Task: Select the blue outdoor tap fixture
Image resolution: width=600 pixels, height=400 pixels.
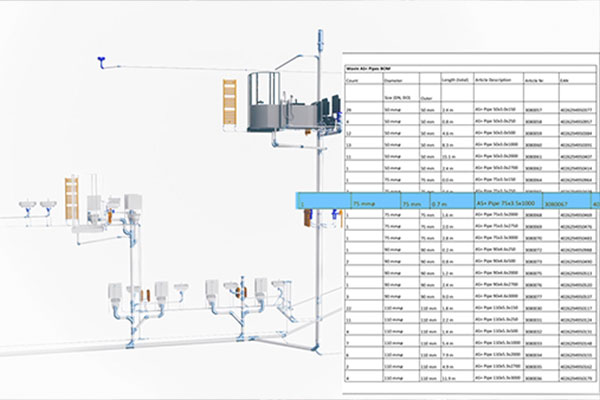Action: (99, 62)
